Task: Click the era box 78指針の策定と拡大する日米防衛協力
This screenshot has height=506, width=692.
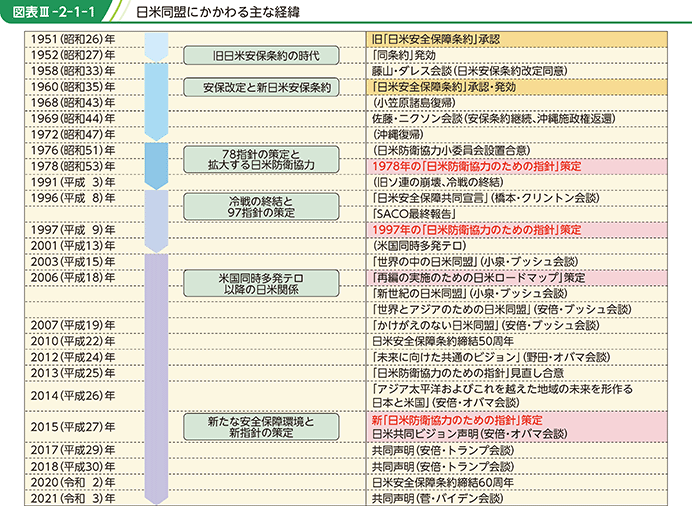Action: click(261, 160)
